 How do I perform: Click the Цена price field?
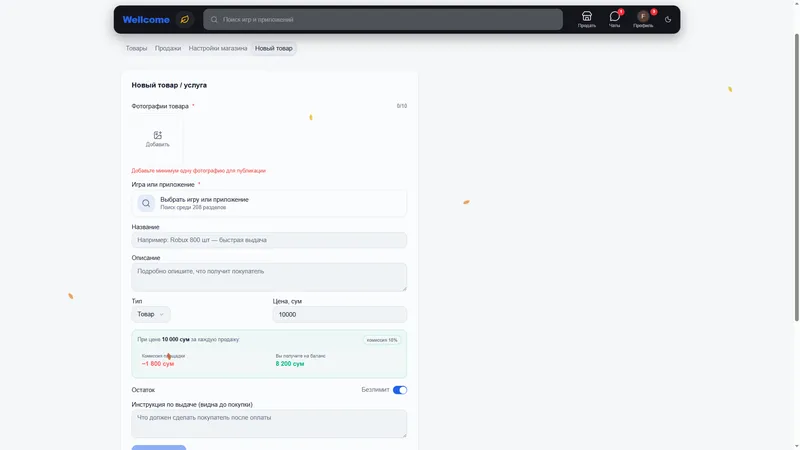coord(339,314)
